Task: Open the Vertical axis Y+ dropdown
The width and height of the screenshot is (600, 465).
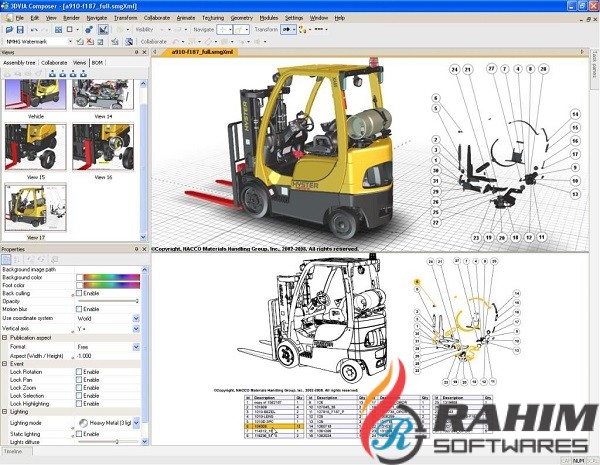Action: click(x=136, y=329)
